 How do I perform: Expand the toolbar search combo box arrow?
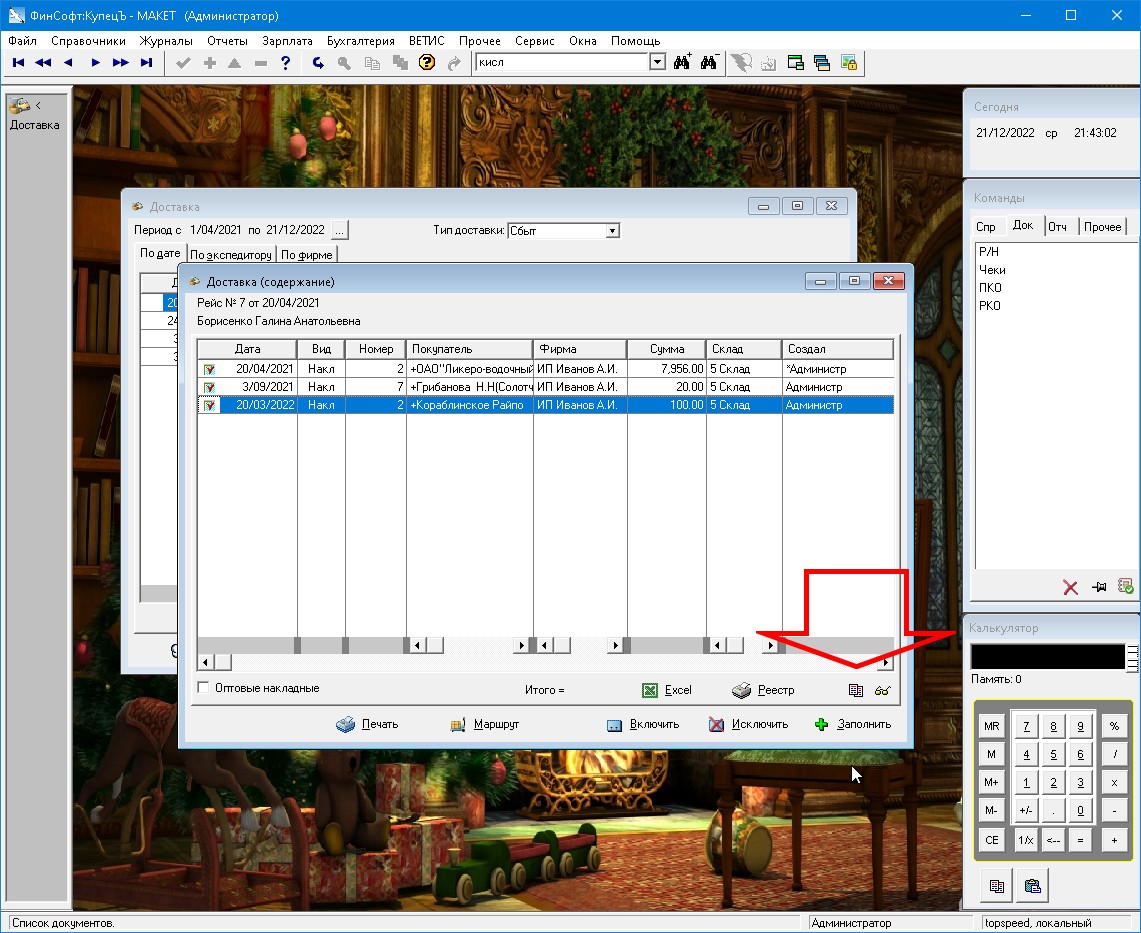[x=657, y=62]
